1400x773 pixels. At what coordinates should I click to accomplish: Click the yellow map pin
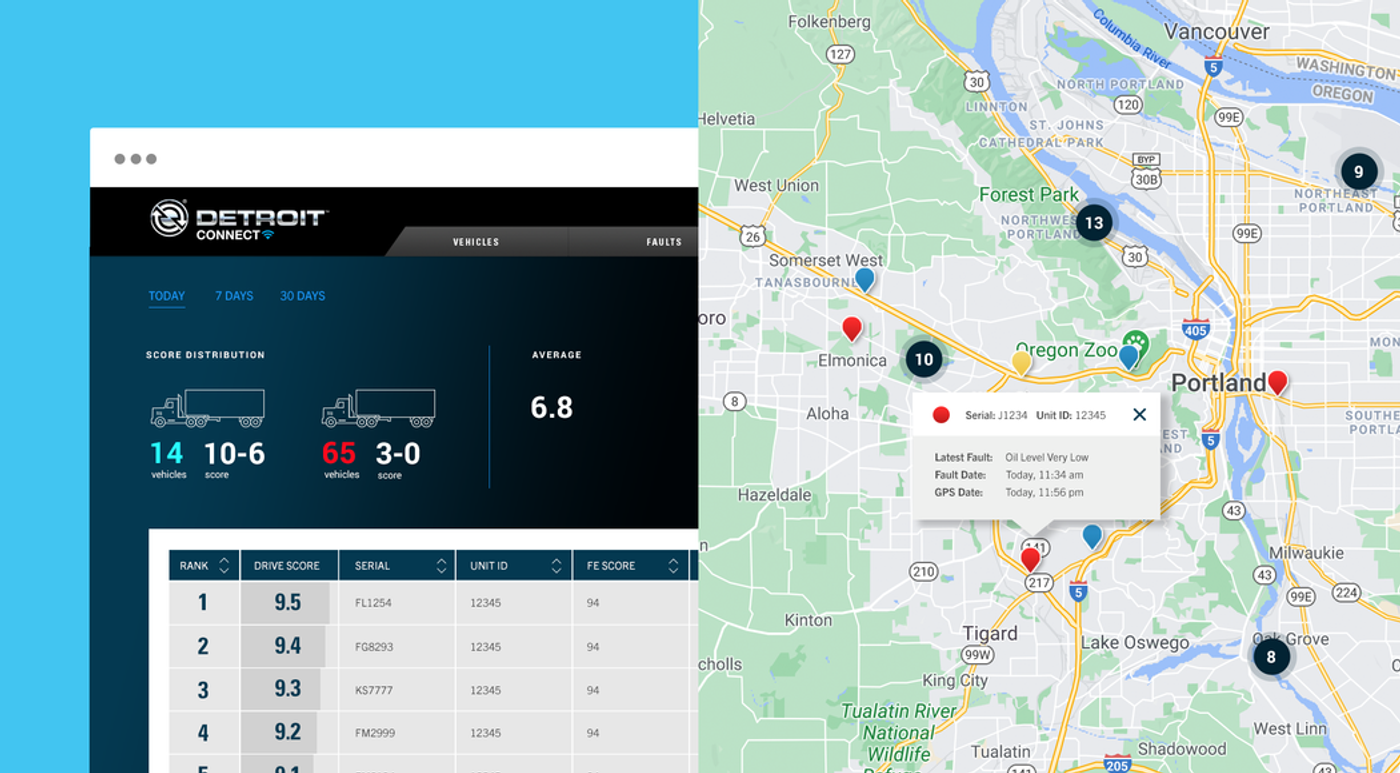(1021, 362)
